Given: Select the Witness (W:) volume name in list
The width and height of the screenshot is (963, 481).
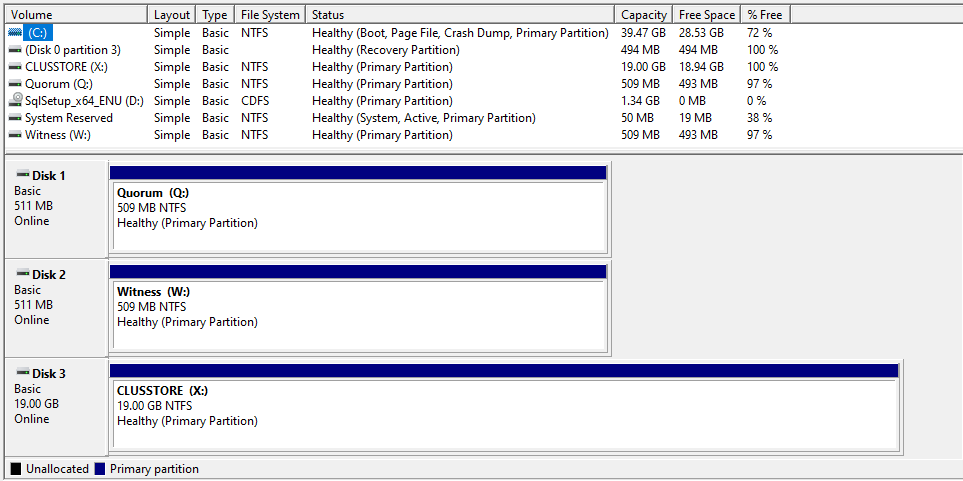Looking at the screenshot, I should 58,135.
